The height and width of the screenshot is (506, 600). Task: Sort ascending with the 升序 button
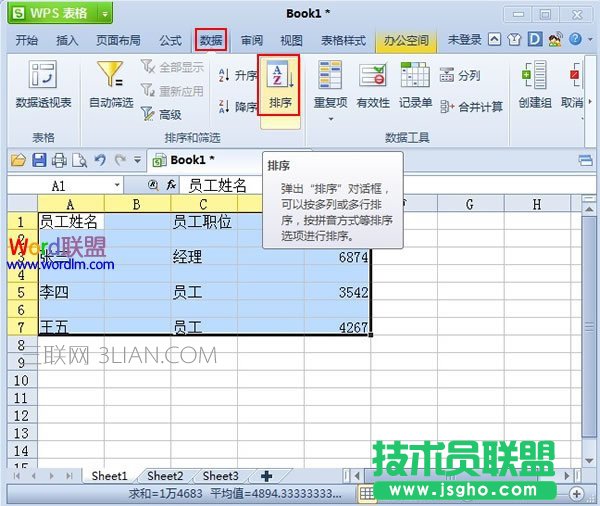click(x=238, y=76)
